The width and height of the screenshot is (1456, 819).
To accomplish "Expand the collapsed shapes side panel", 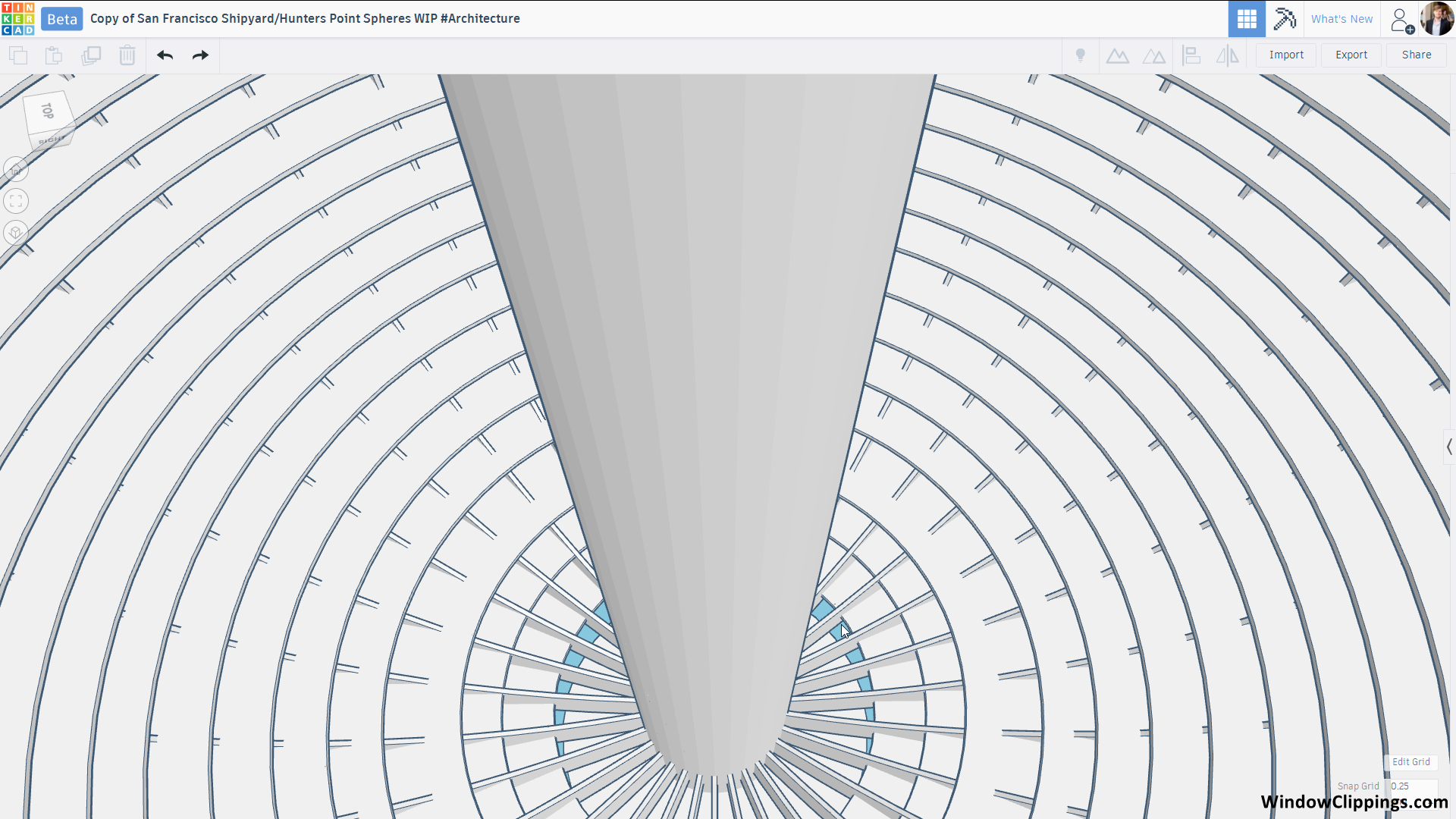I will pos(1448,447).
